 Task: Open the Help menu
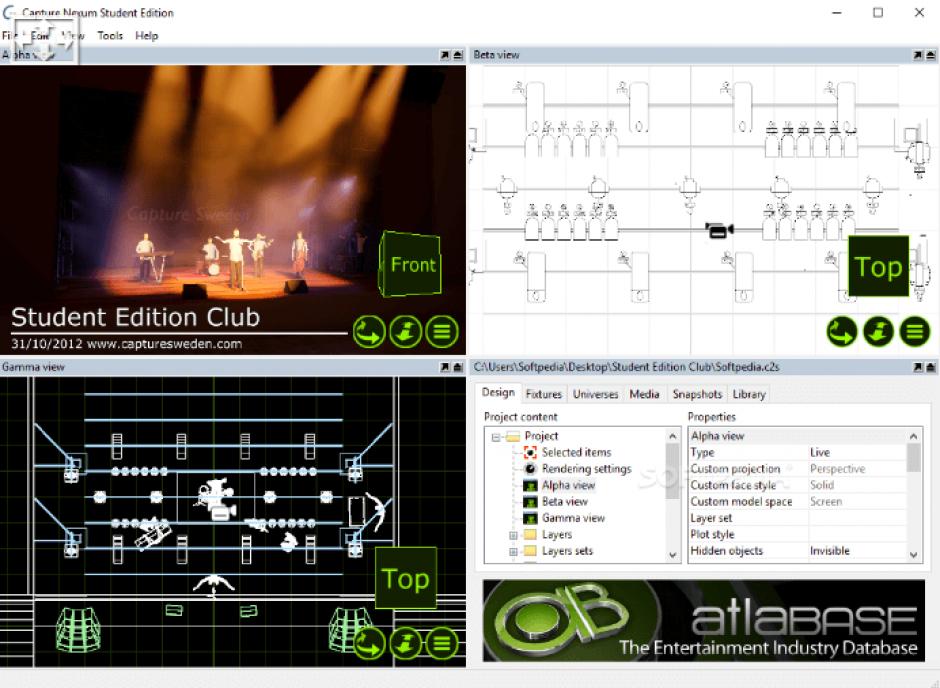147,35
